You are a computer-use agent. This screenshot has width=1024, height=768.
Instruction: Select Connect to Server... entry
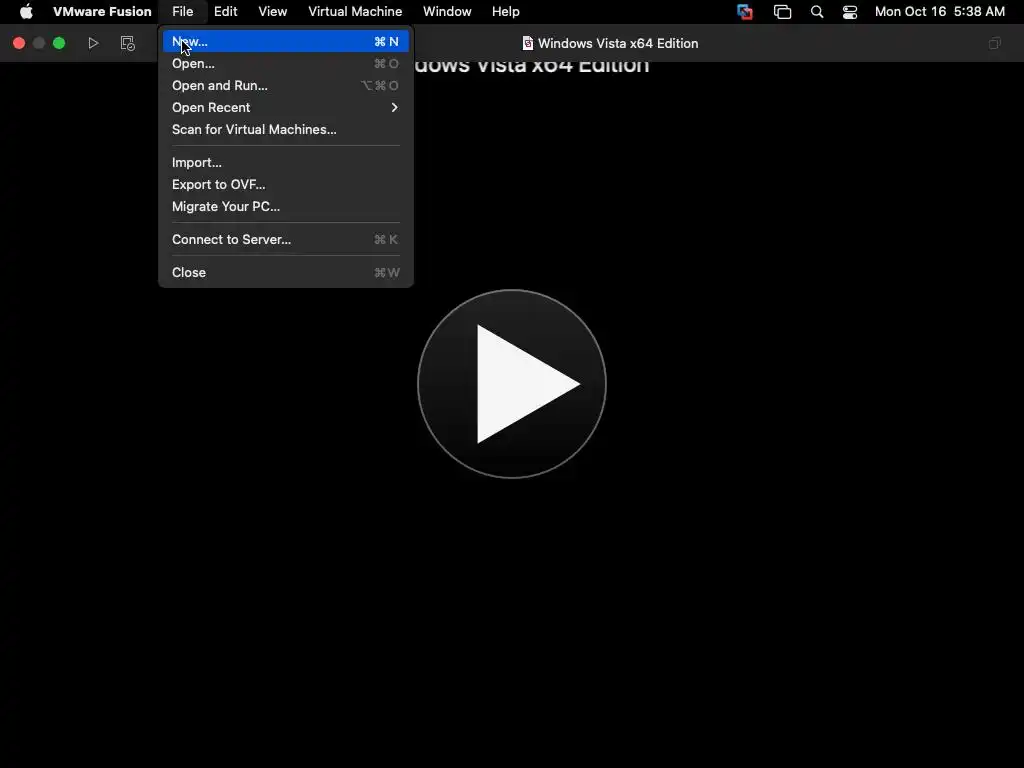[285, 240]
